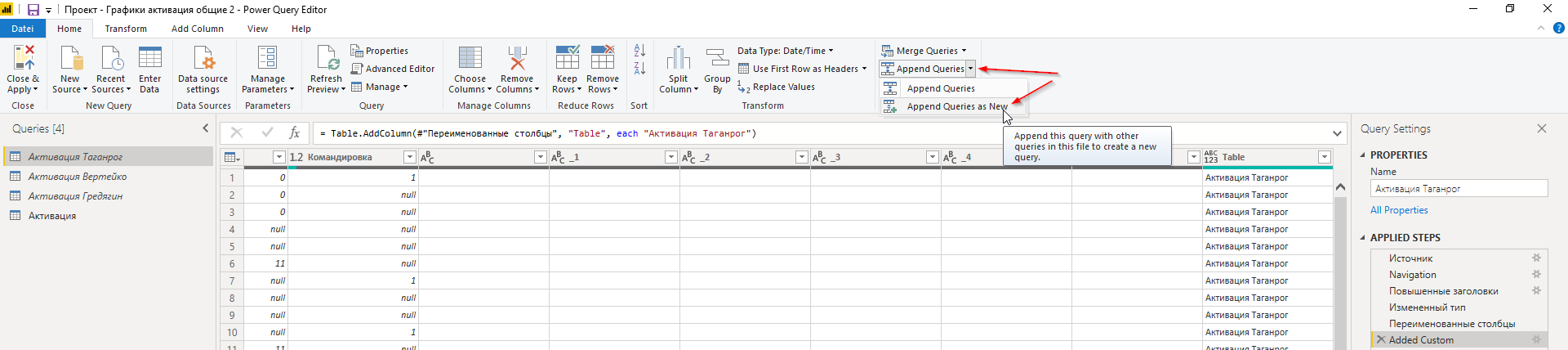Cancel formula with the X icon

[x=236, y=132]
